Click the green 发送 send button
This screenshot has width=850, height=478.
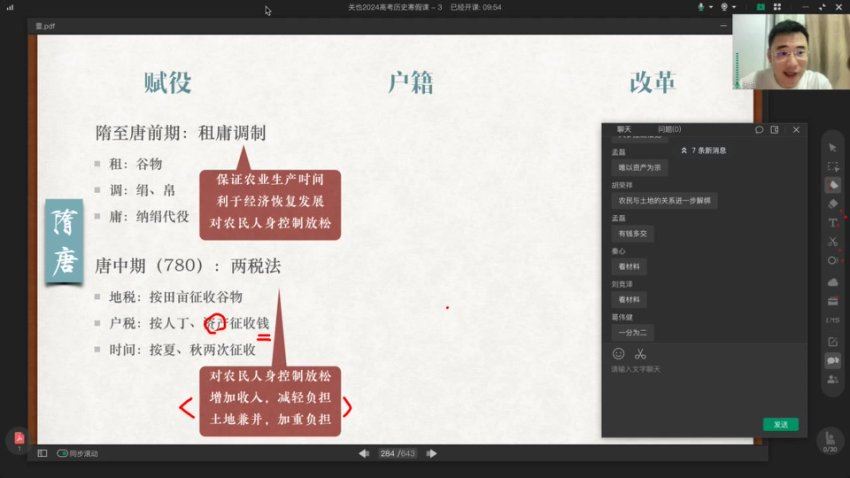pyautogui.click(x=780, y=424)
